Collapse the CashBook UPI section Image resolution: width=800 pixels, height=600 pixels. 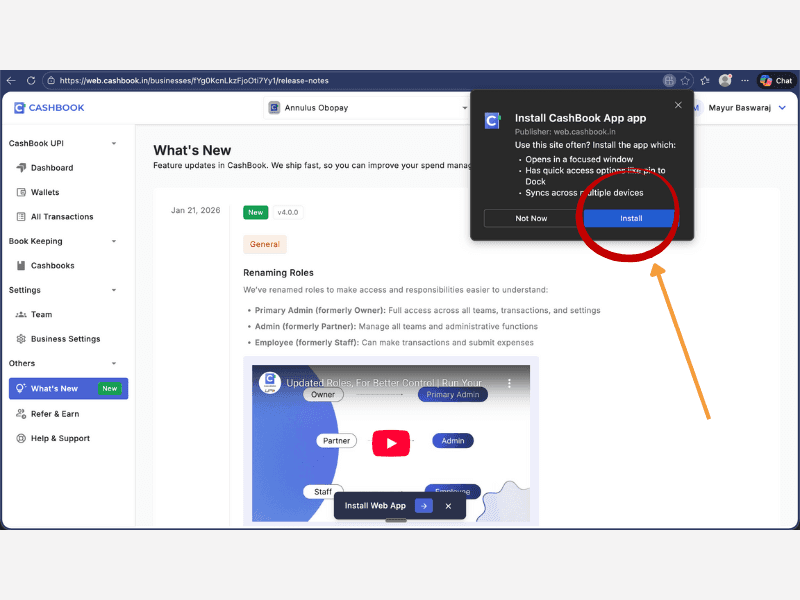point(114,143)
